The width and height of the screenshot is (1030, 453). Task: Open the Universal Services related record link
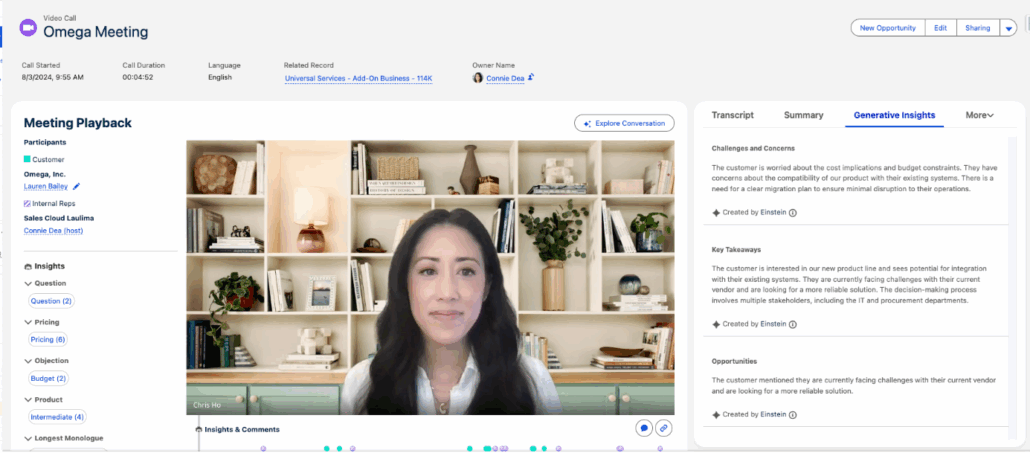[x=358, y=78]
